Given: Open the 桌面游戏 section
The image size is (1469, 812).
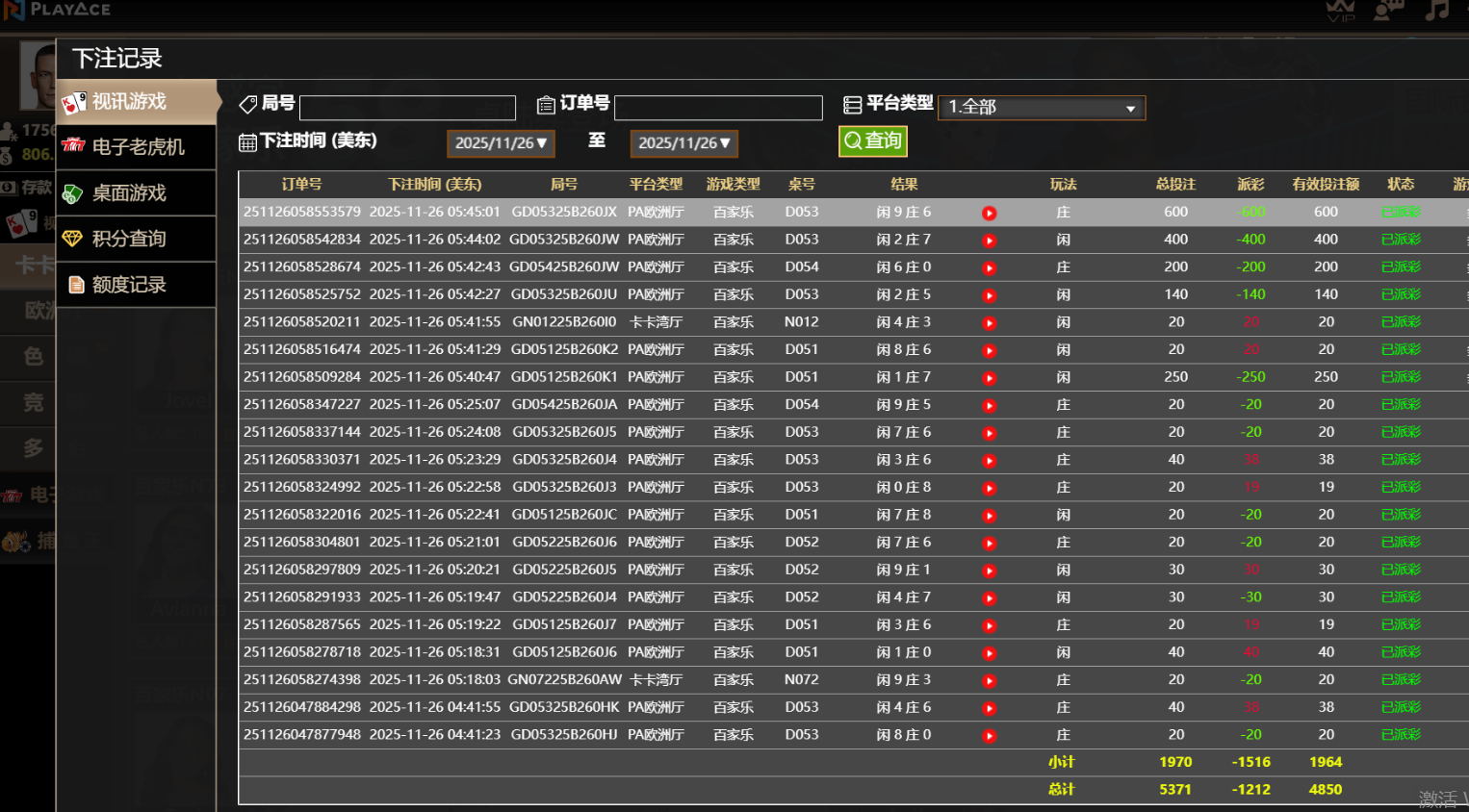Looking at the screenshot, I should pos(136,193).
